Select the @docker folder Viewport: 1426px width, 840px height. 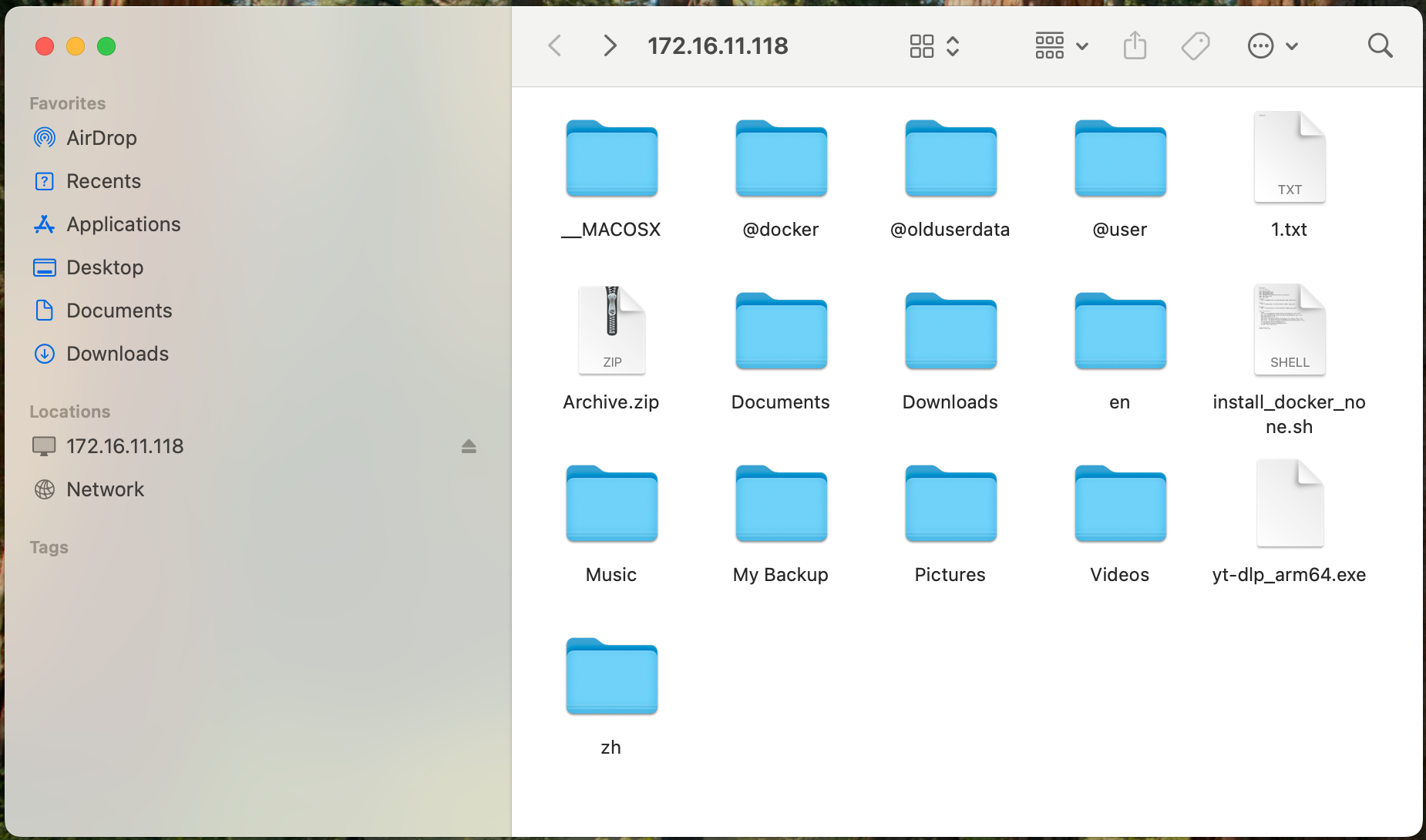click(781, 158)
